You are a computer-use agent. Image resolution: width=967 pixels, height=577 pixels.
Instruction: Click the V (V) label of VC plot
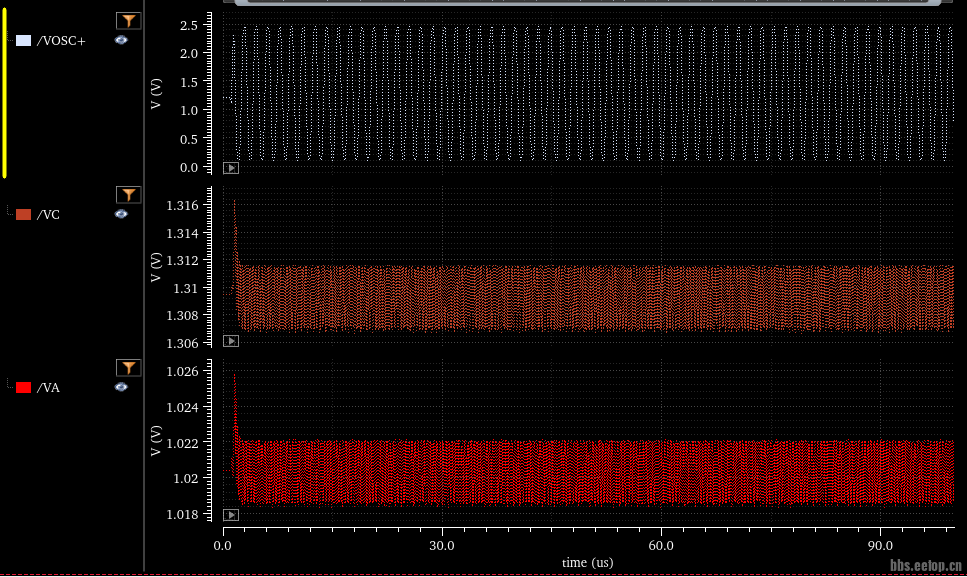[156, 267]
